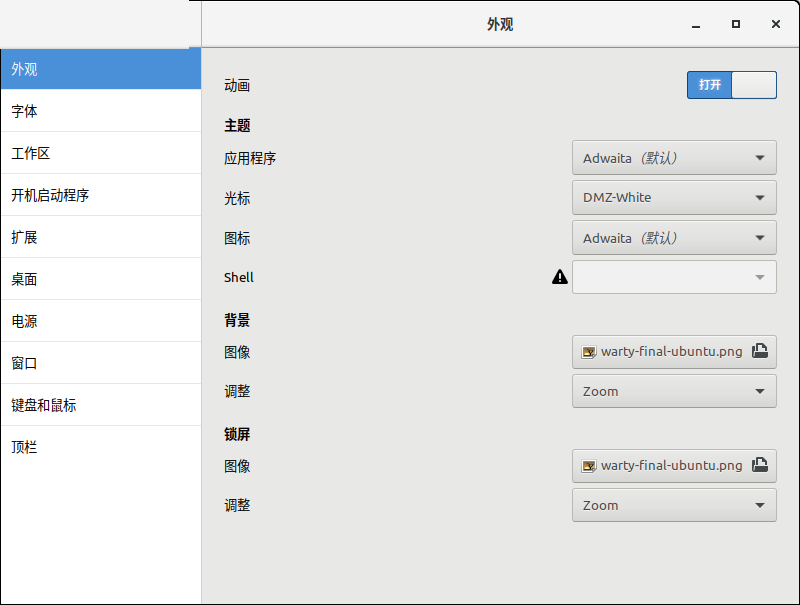The height and width of the screenshot is (605, 800).
Task: Click the image file icon in 锁屏 图像 chooser
Action: [x=590, y=466]
